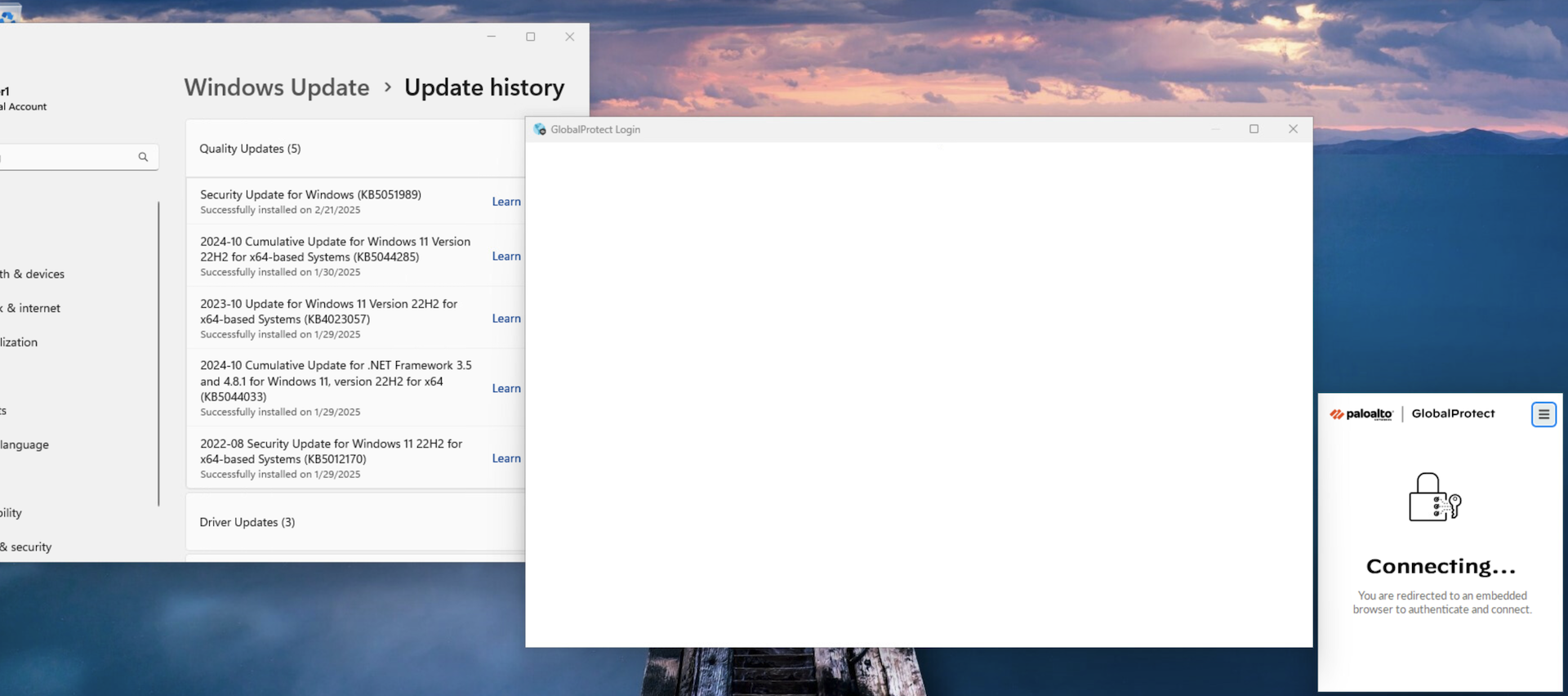Minimize the GlobalProtect Login window
Viewport: 1568px width, 696px height.
[x=1216, y=129]
